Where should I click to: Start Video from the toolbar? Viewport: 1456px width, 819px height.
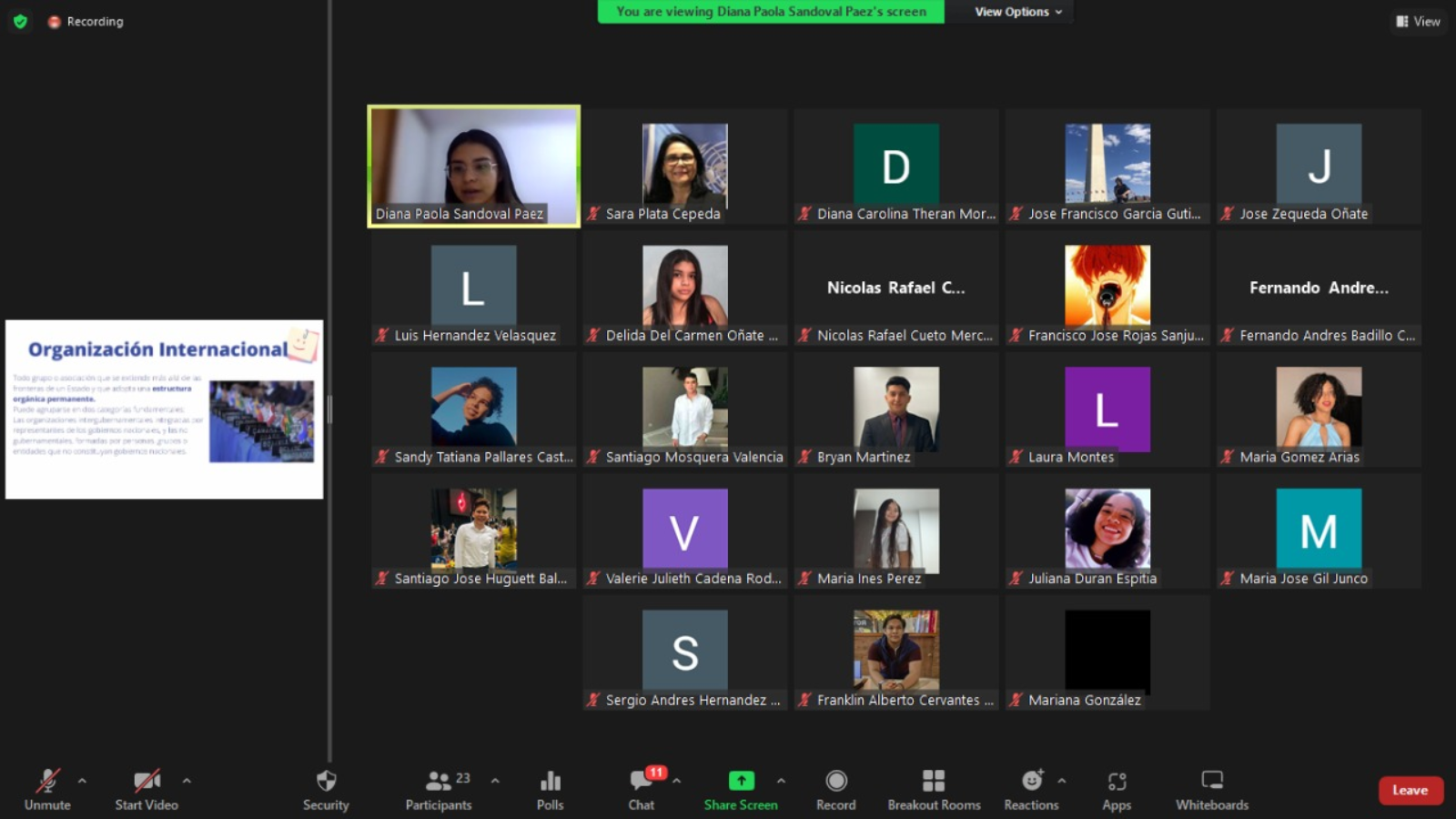[x=147, y=790]
